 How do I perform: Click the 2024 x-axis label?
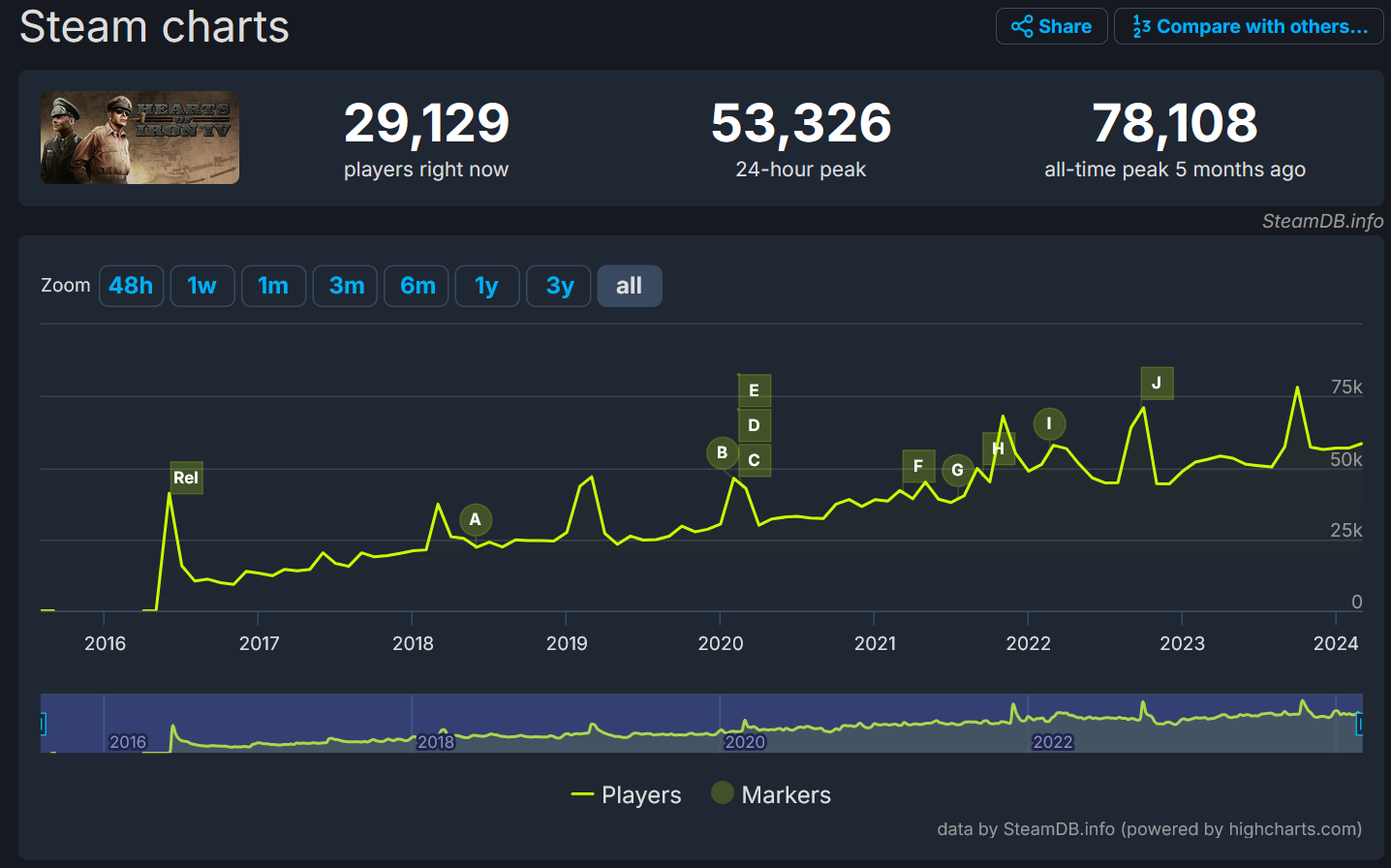(1336, 643)
